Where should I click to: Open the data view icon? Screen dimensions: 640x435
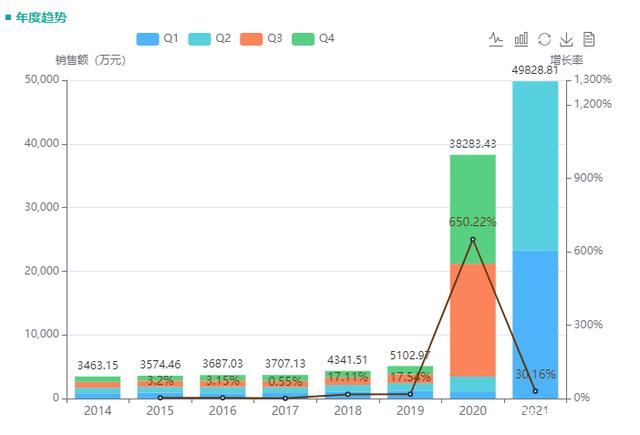(589, 39)
